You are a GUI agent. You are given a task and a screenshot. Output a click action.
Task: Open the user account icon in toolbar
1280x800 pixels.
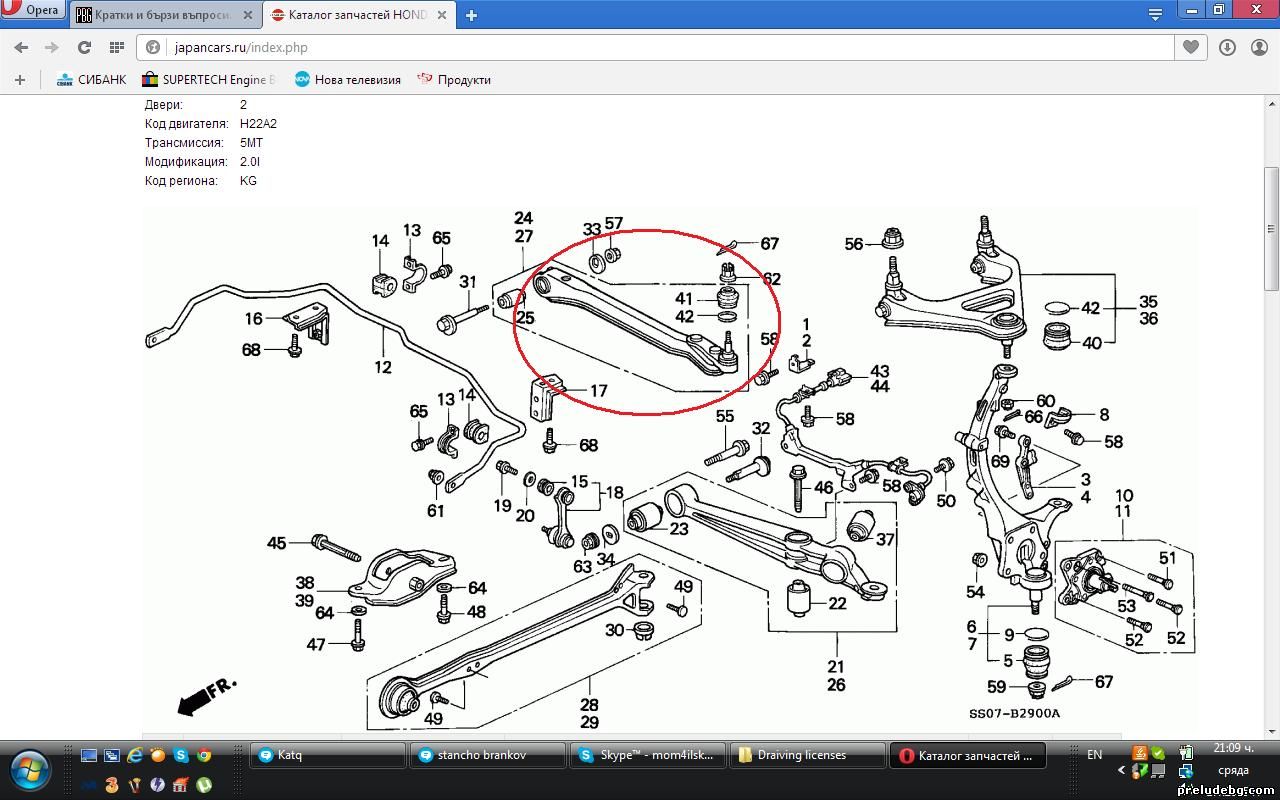point(1257,47)
